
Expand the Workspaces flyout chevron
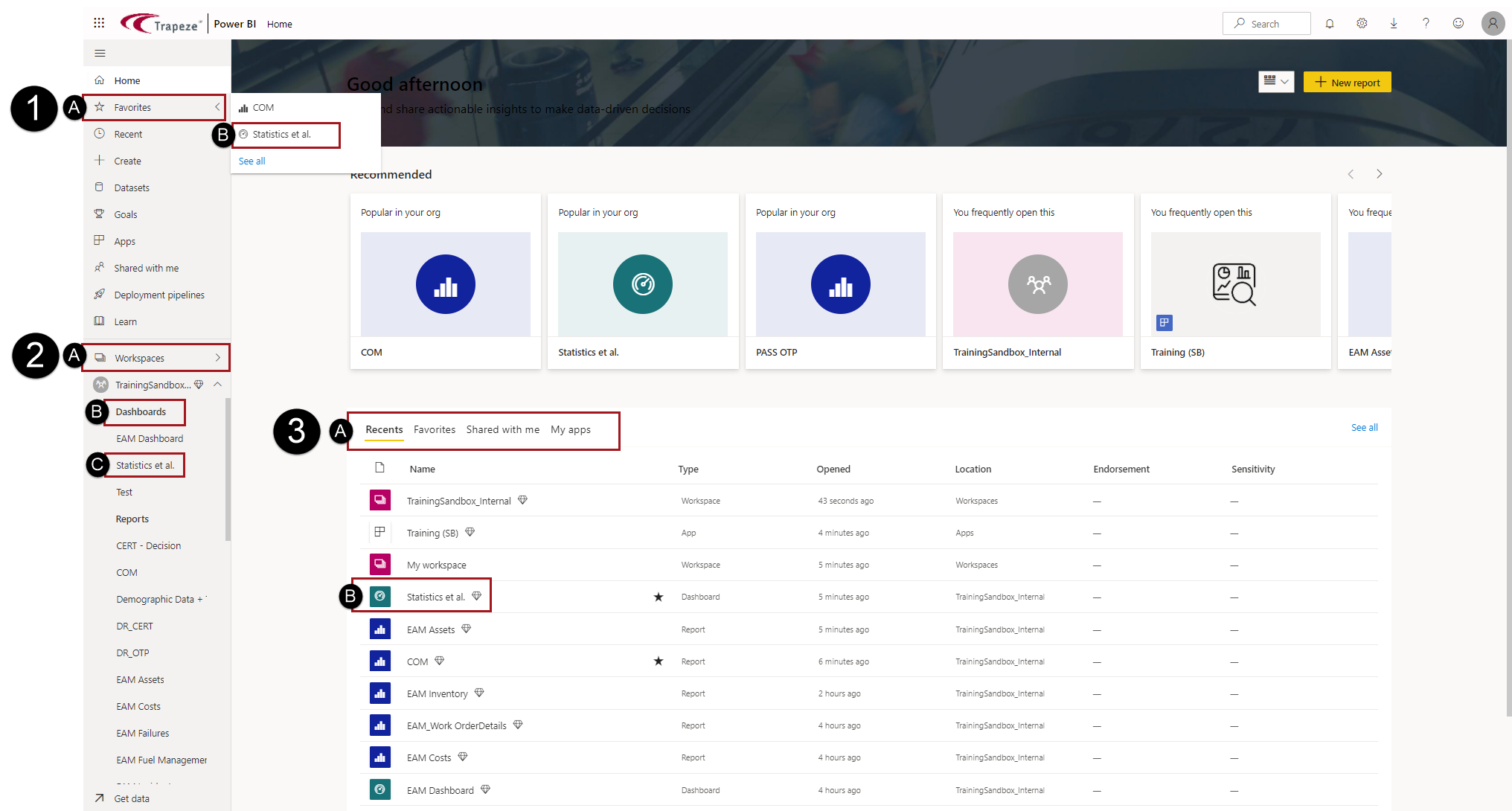(217, 358)
